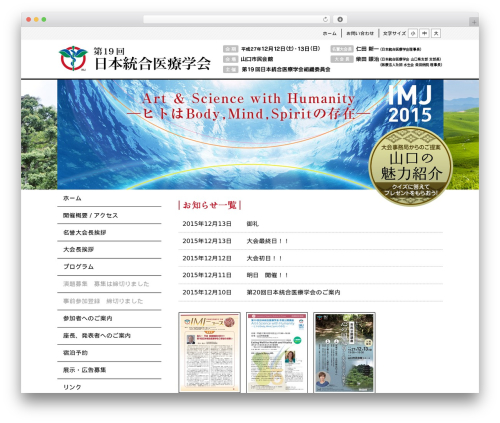Open the 明日 開催!! news entry
500x423 pixels.
[x=267, y=275]
